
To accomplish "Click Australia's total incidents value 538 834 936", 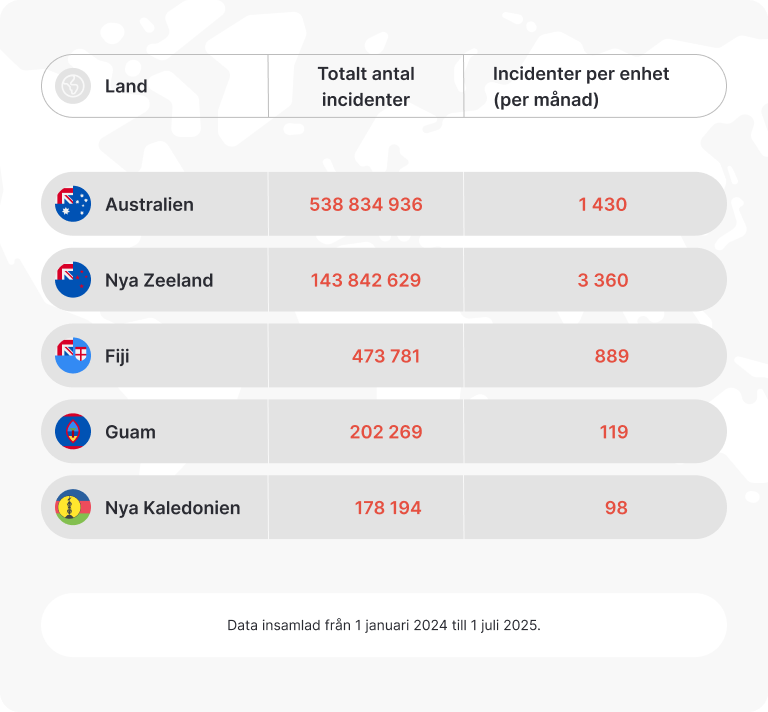I will [x=366, y=204].
